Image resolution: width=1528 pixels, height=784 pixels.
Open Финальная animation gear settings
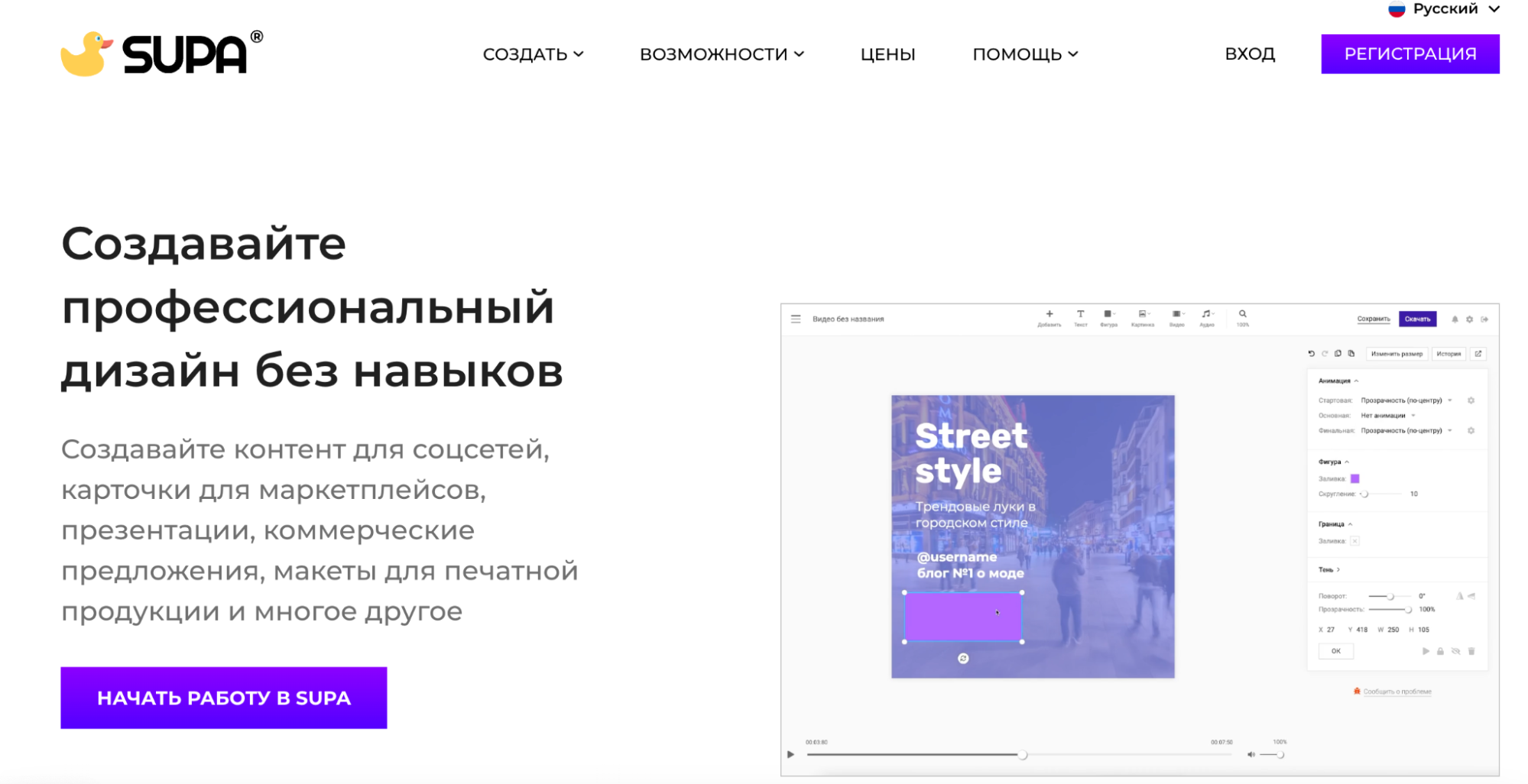click(x=1471, y=431)
